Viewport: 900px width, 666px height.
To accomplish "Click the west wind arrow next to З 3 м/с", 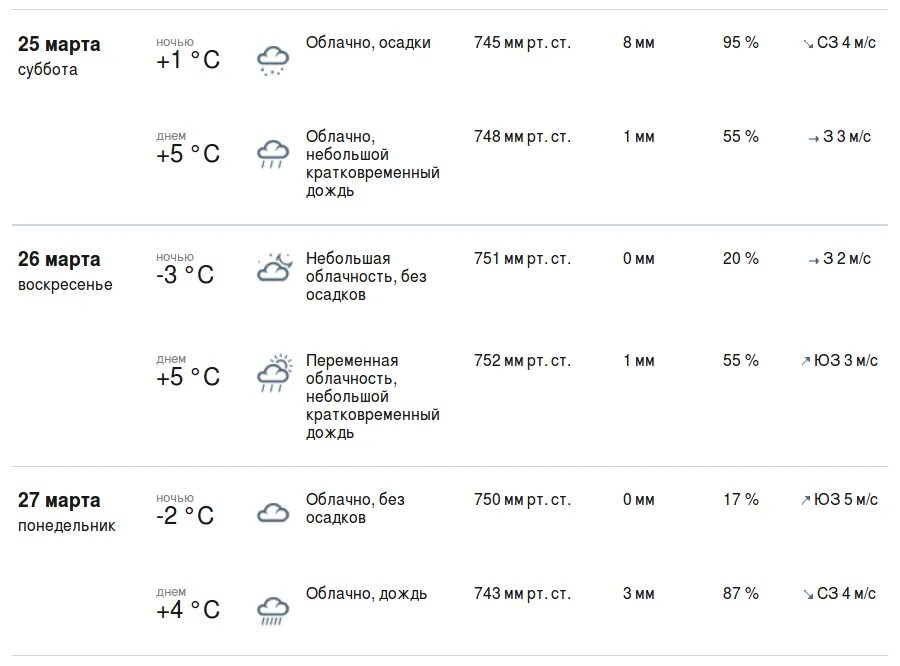I will pyautogui.click(x=813, y=138).
